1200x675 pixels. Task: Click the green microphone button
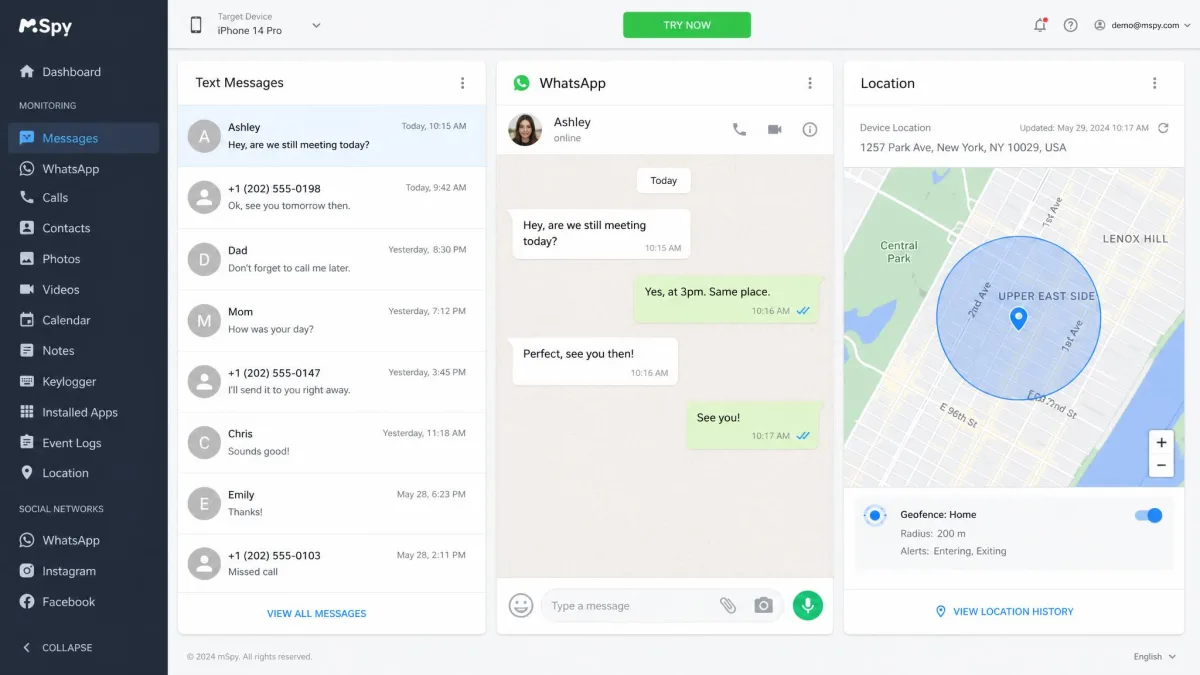point(808,605)
